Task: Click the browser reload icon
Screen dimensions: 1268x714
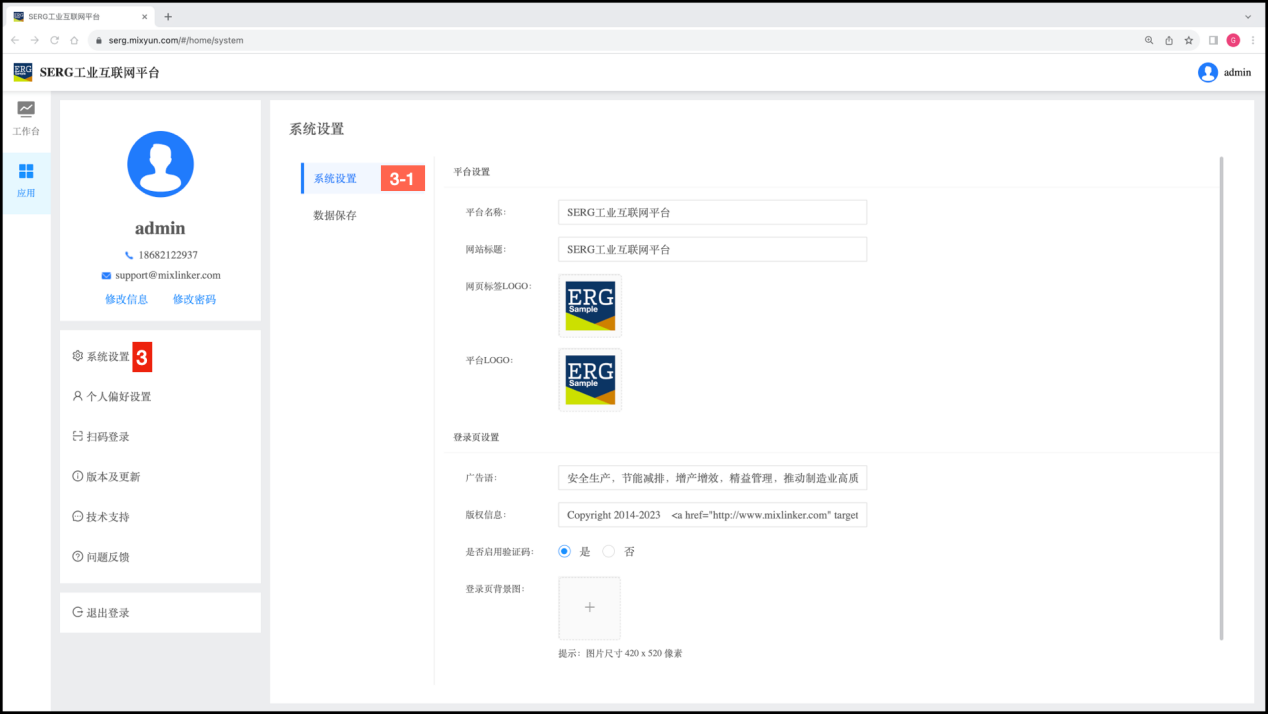Action: [x=55, y=40]
